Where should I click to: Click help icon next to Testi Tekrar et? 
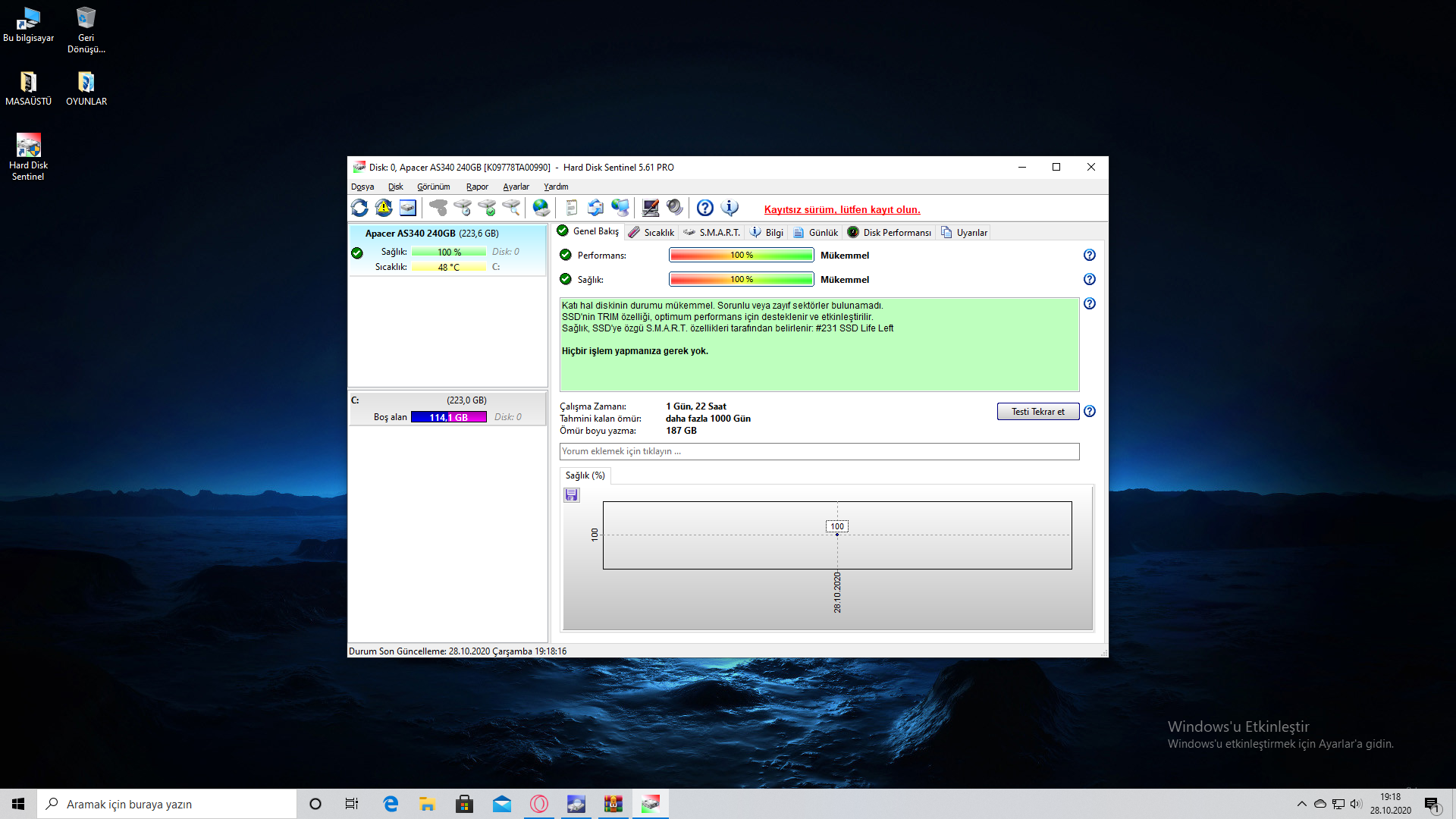point(1090,412)
